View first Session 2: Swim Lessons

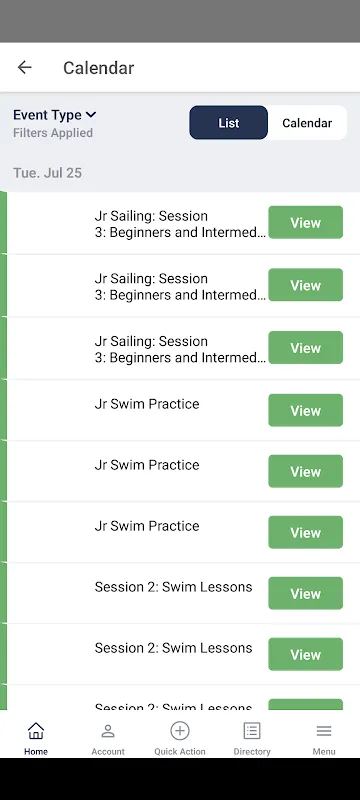tap(305, 593)
